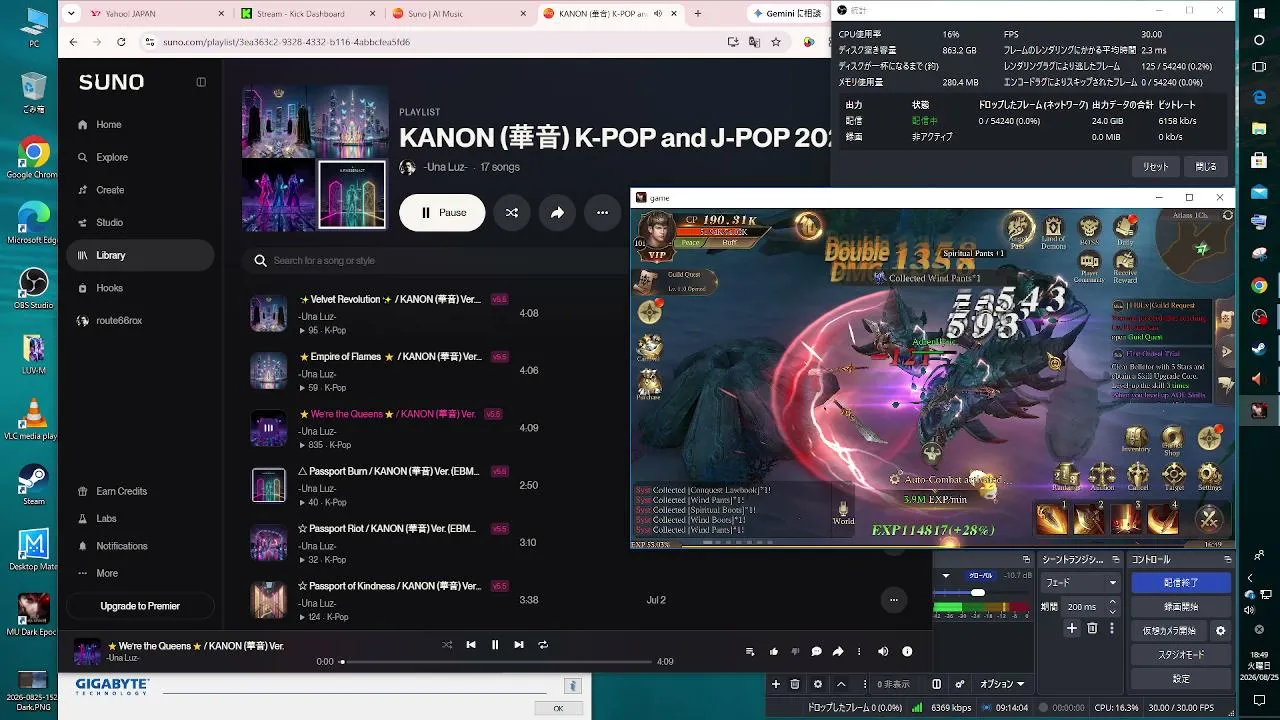Click the Suno song progress bar
Viewport: 1280px width, 720px height.
(x=495, y=662)
